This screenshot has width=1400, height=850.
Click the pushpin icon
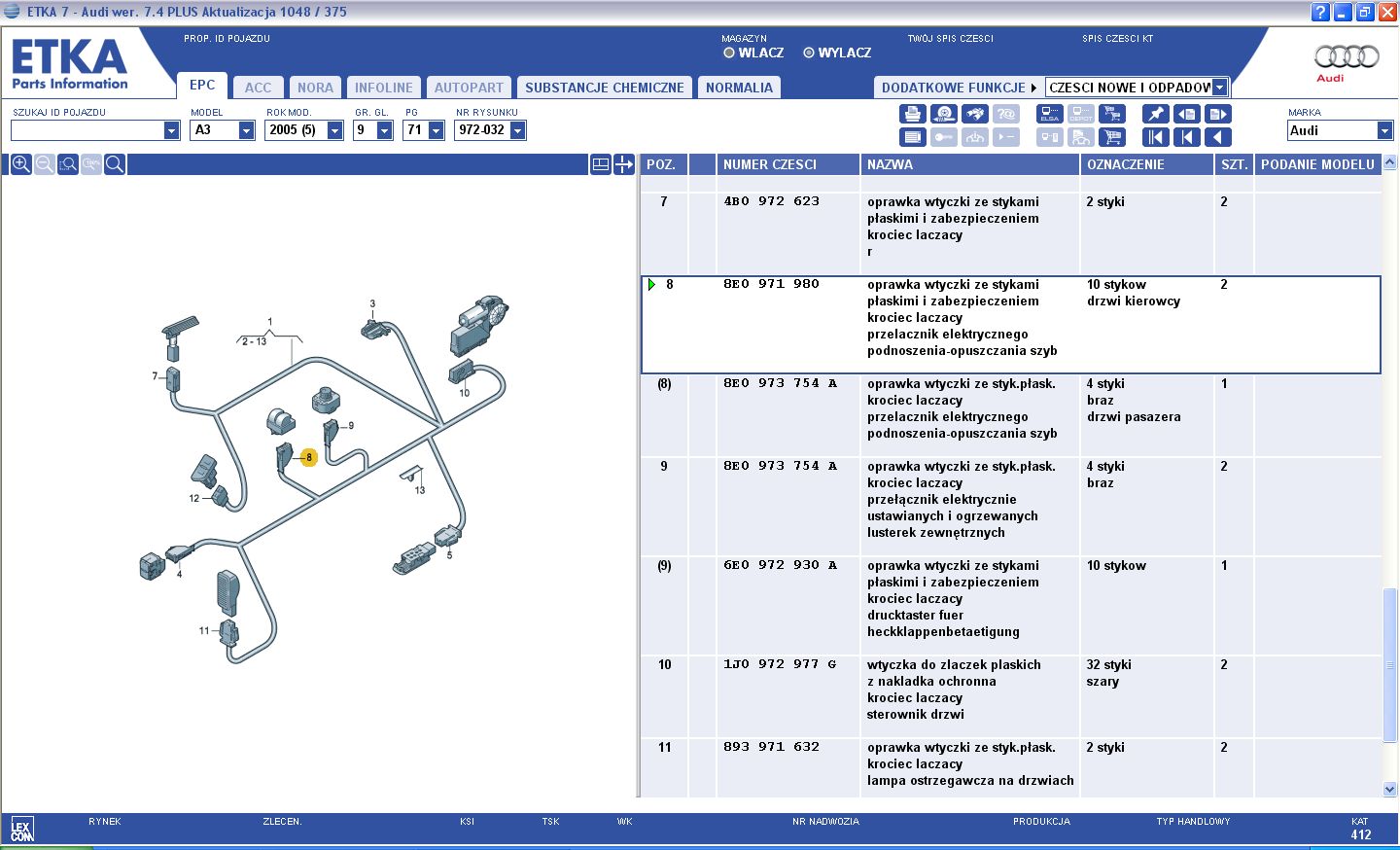pyautogui.click(x=1155, y=114)
